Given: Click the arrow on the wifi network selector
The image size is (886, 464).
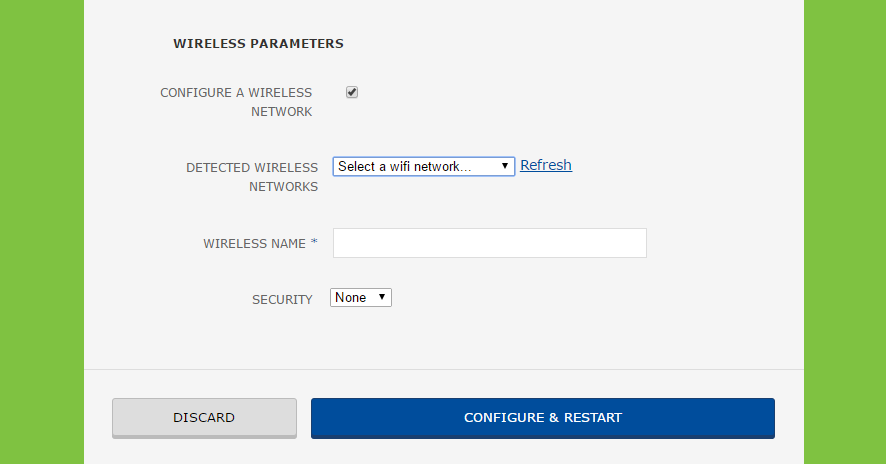Looking at the screenshot, I should (x=505, y=166).
